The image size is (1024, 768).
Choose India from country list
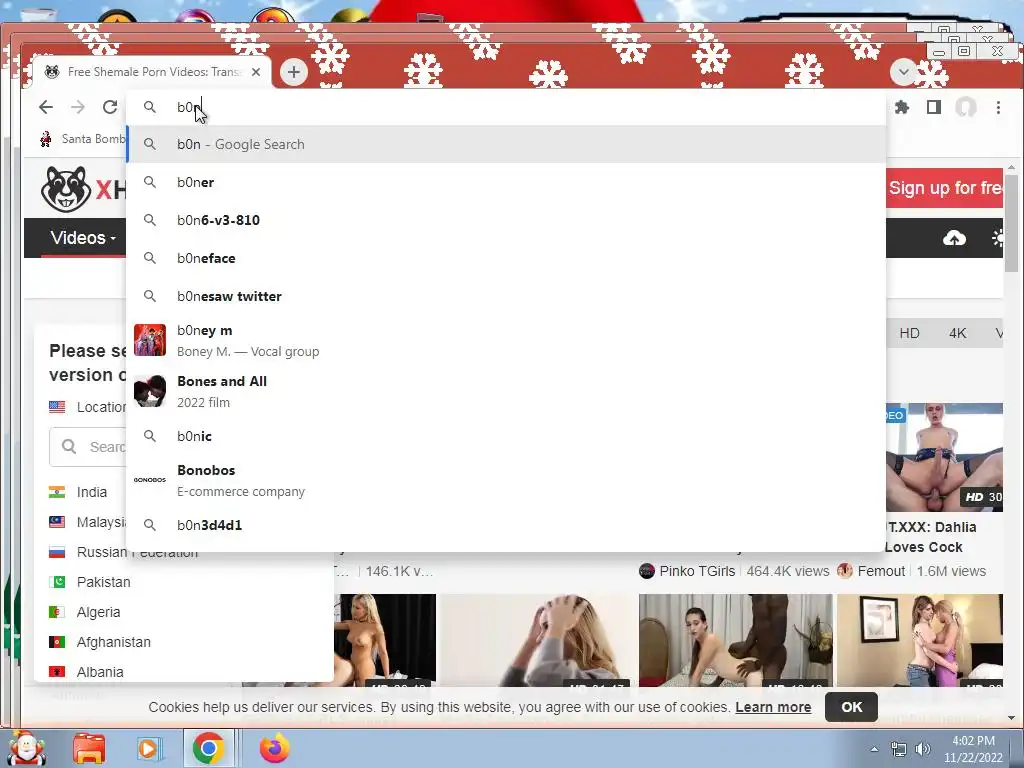click(91, 492)
